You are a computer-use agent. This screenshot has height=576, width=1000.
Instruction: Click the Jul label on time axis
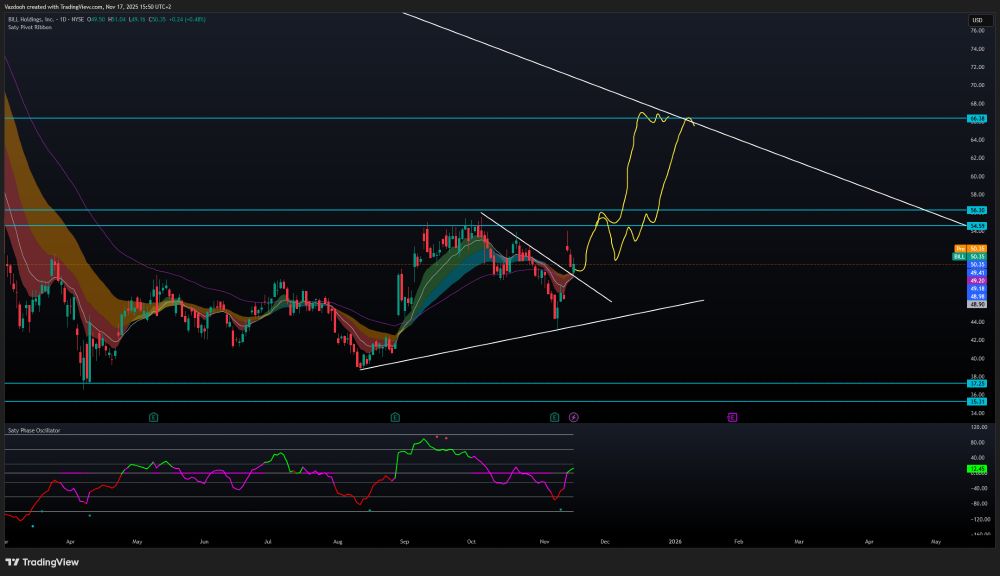point(268,542)
